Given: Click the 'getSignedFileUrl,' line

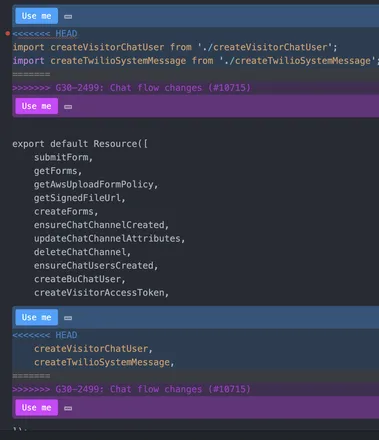Looking at the screenshot, I should click(79, 198).
